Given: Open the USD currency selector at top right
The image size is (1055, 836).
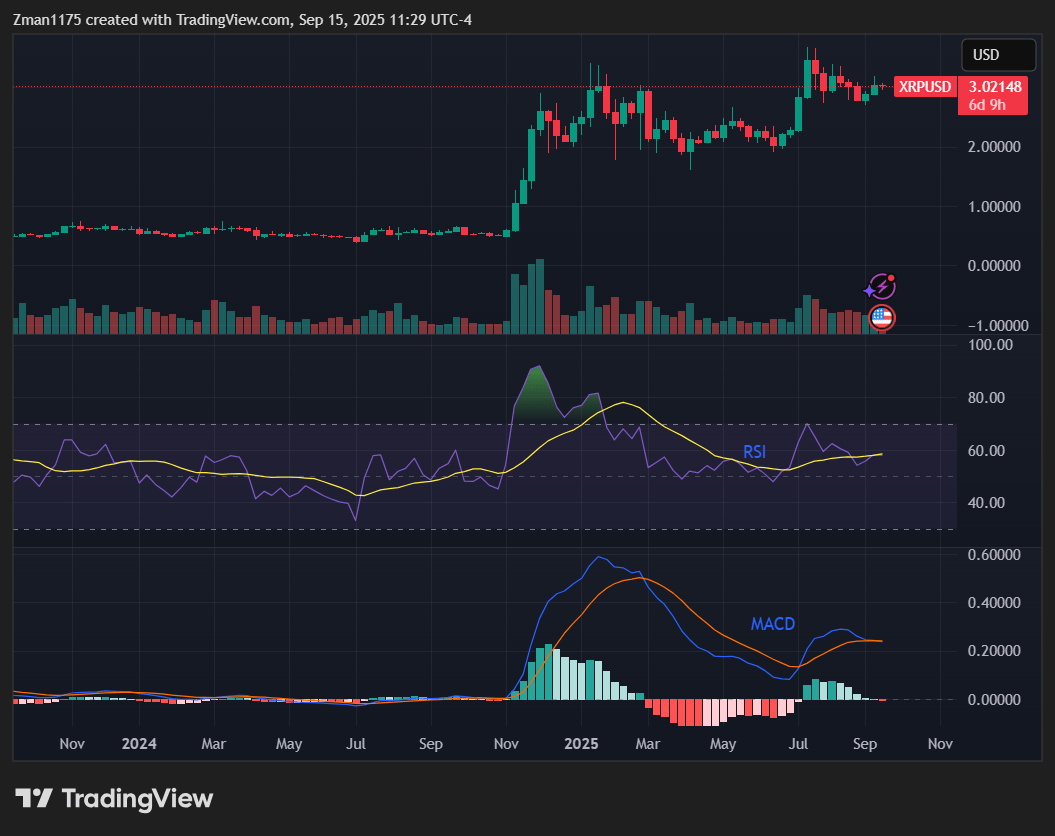Looking at the screenshot, I should pos(997,55).
